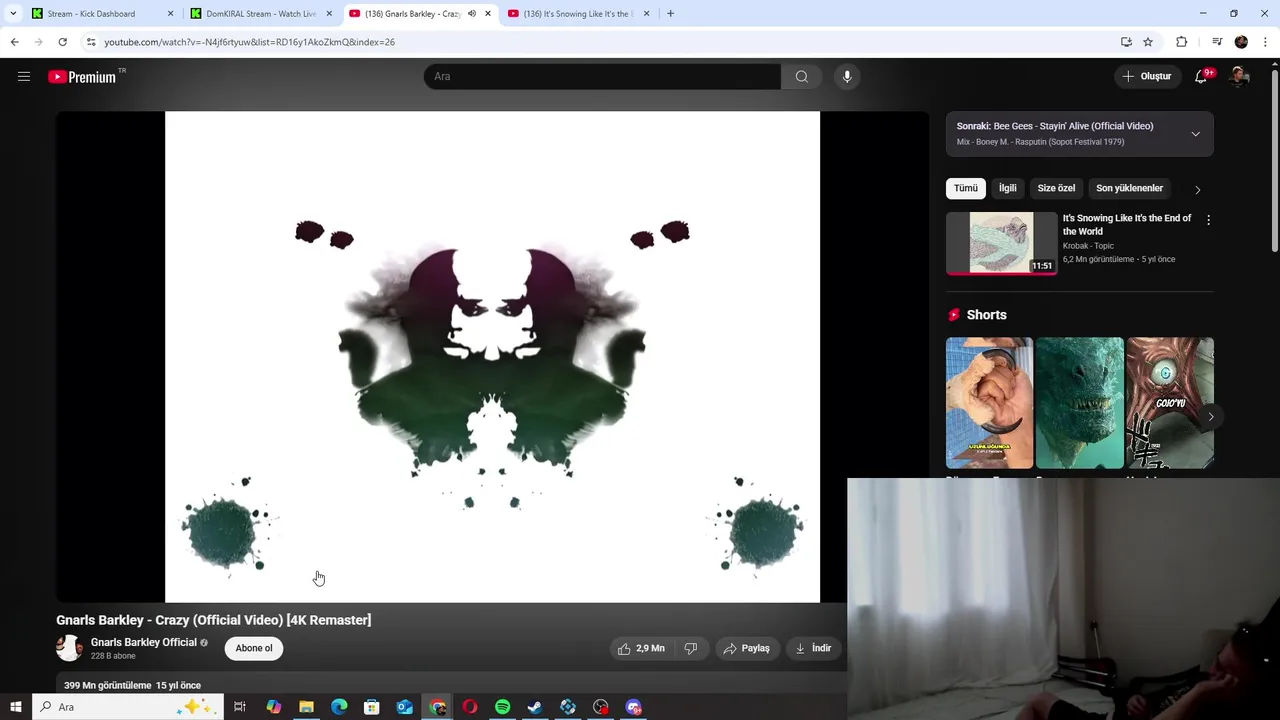Open Chrome profile avatar
Viewport: 1280px width, 720px height.
[x=1241, y=42]
